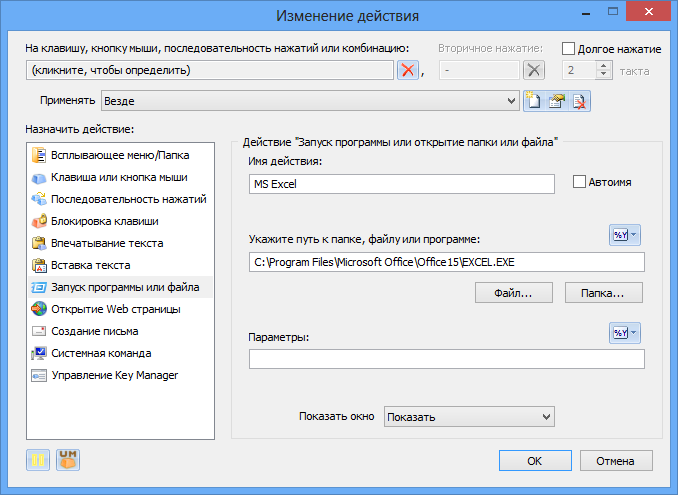
Task: Increase the такта spinner value
Action: pyautogui.click(x=604, y=66)
